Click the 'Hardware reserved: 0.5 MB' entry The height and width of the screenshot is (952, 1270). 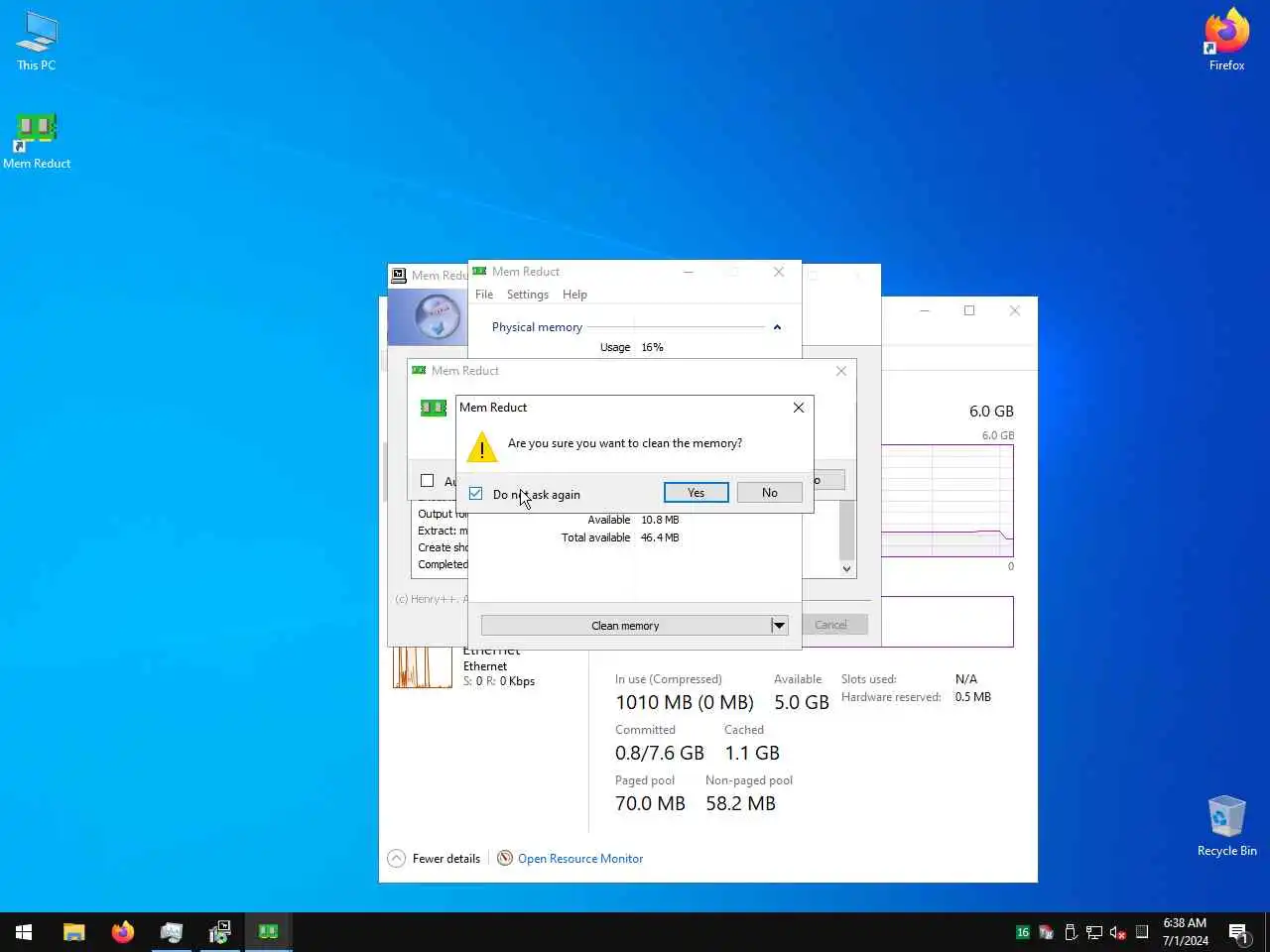point(916,697)
